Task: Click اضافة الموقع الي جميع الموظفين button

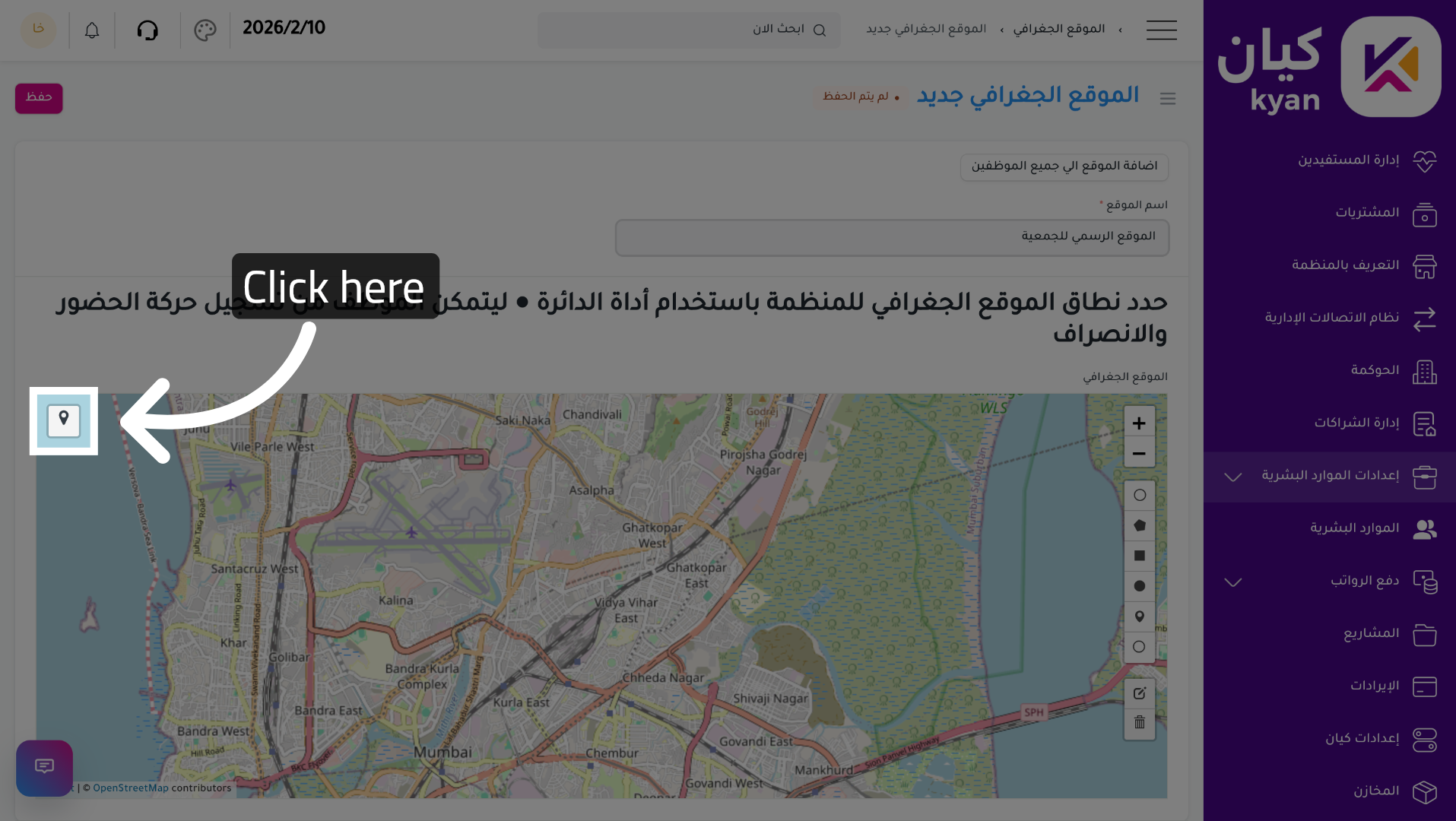Action: click(x=1064, y=166)
